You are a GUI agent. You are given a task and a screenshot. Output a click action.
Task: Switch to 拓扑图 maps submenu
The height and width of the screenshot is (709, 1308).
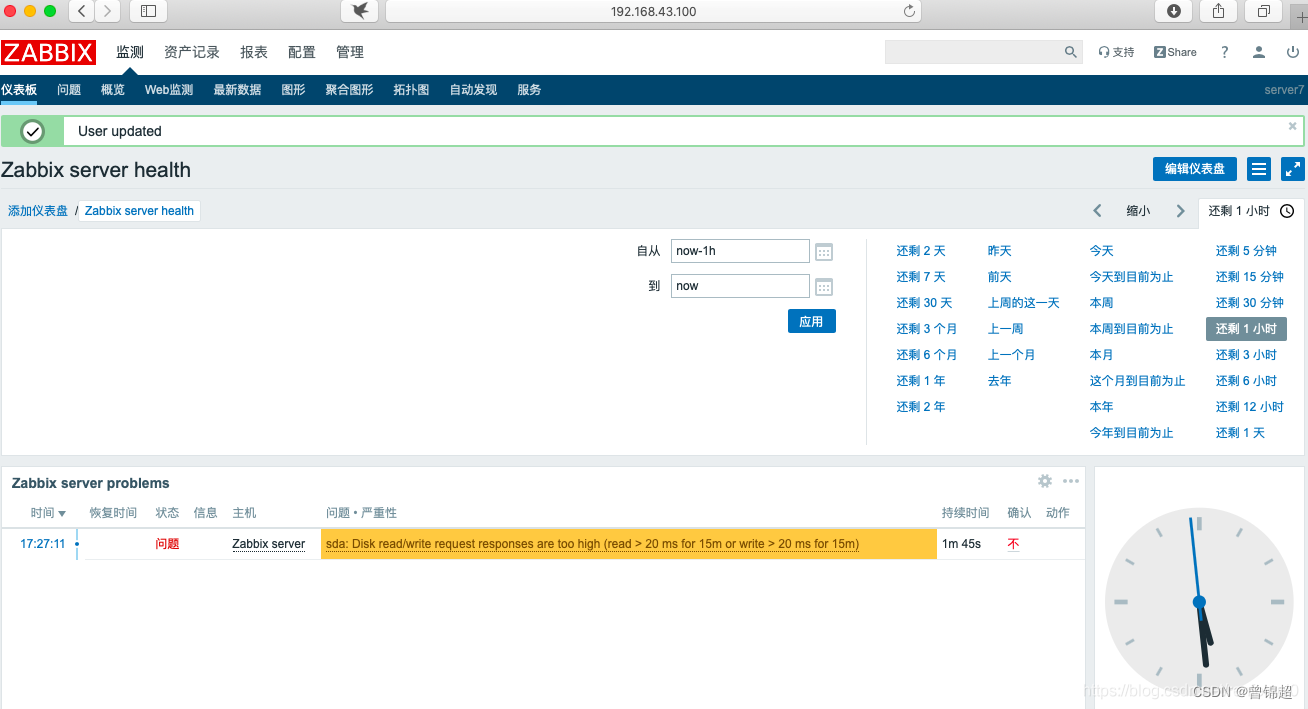(411, 90)
